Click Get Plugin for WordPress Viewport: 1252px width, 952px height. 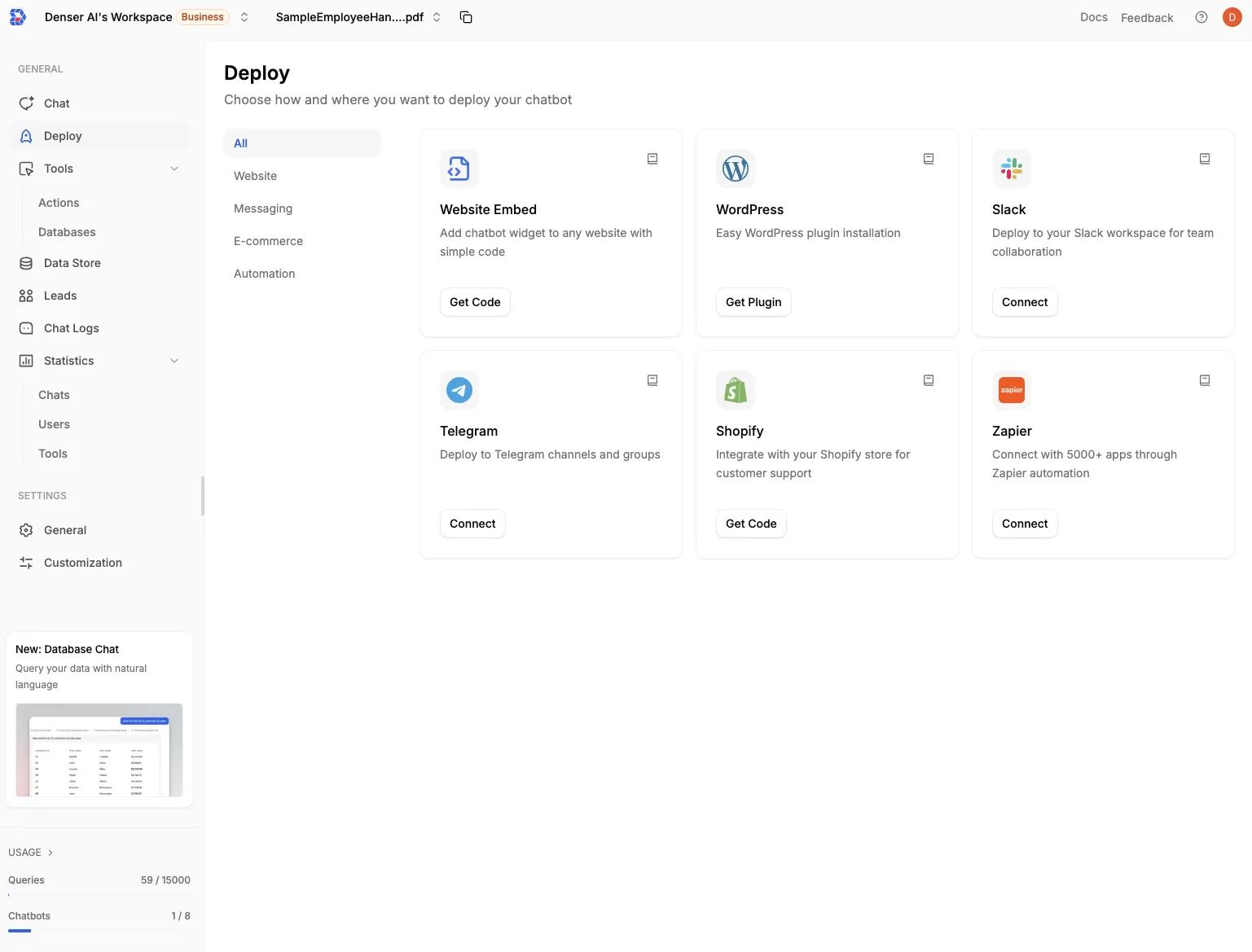click(753, 301)
